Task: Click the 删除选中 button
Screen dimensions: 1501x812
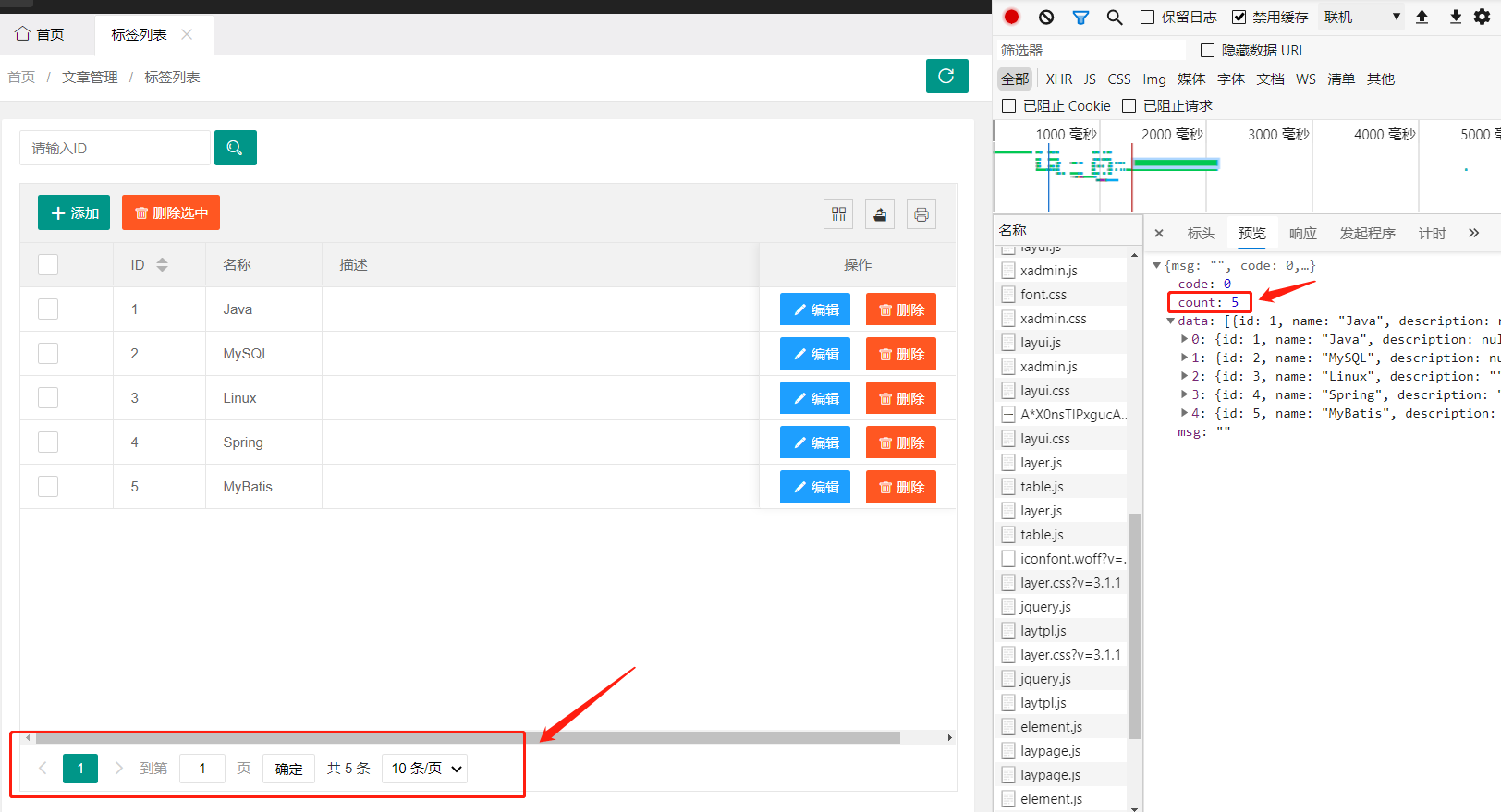Action: click(x=171, y=212)
